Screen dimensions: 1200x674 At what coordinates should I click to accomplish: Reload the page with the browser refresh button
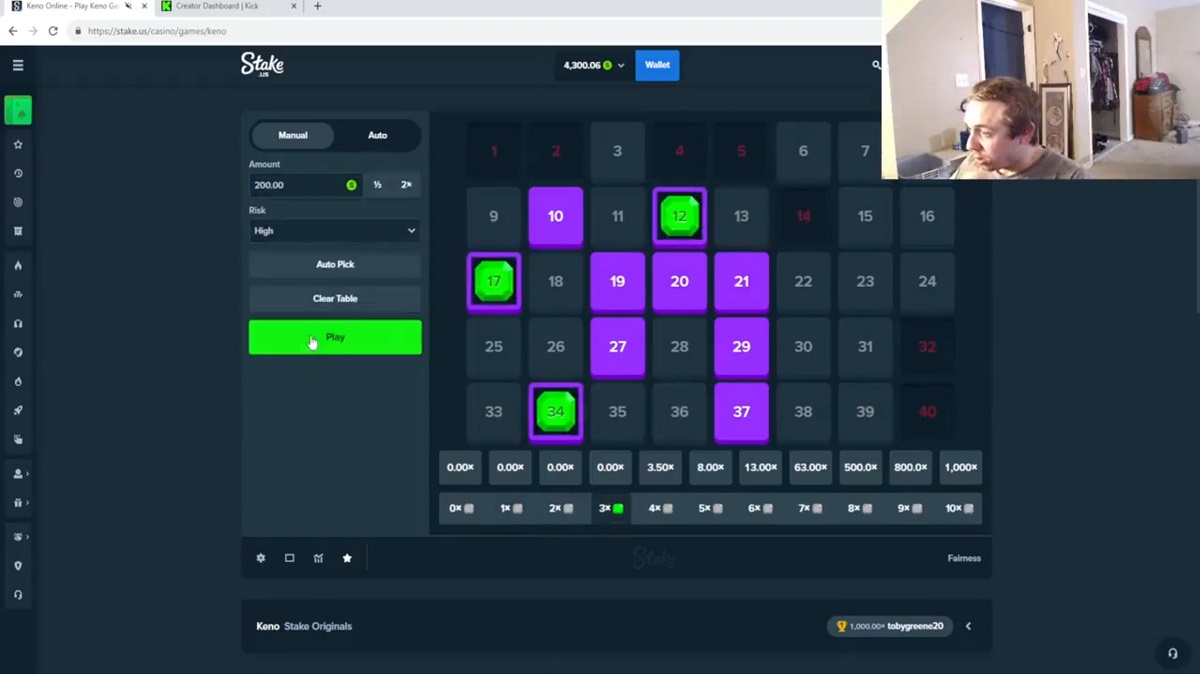[x=53, y=31]
